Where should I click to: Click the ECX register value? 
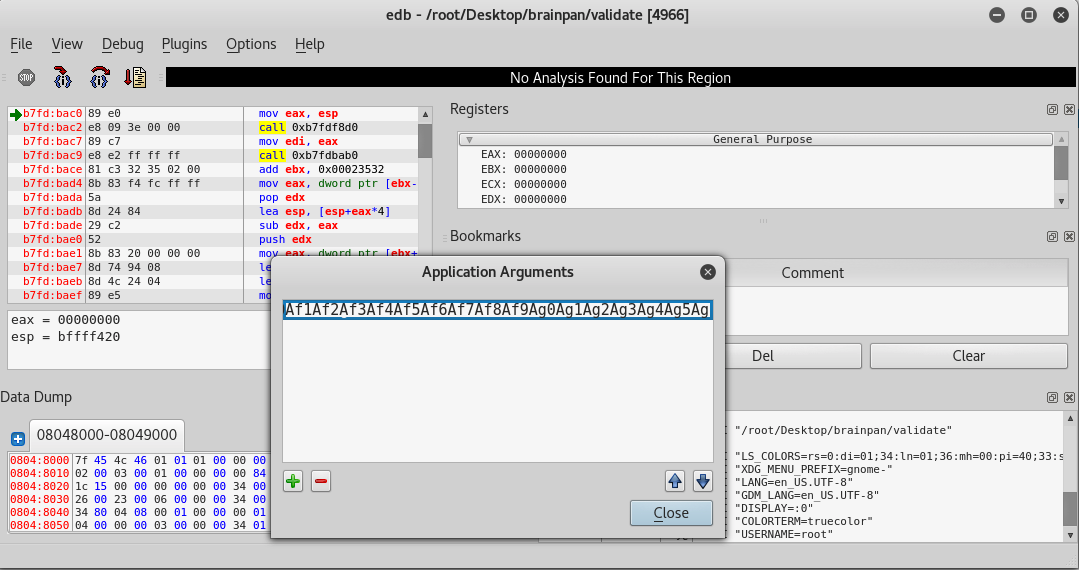click(540, 184)
